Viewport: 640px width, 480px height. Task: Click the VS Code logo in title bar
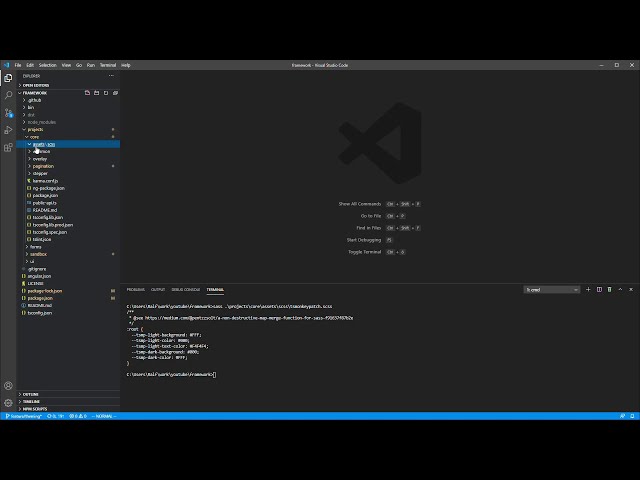coord(7,65)
